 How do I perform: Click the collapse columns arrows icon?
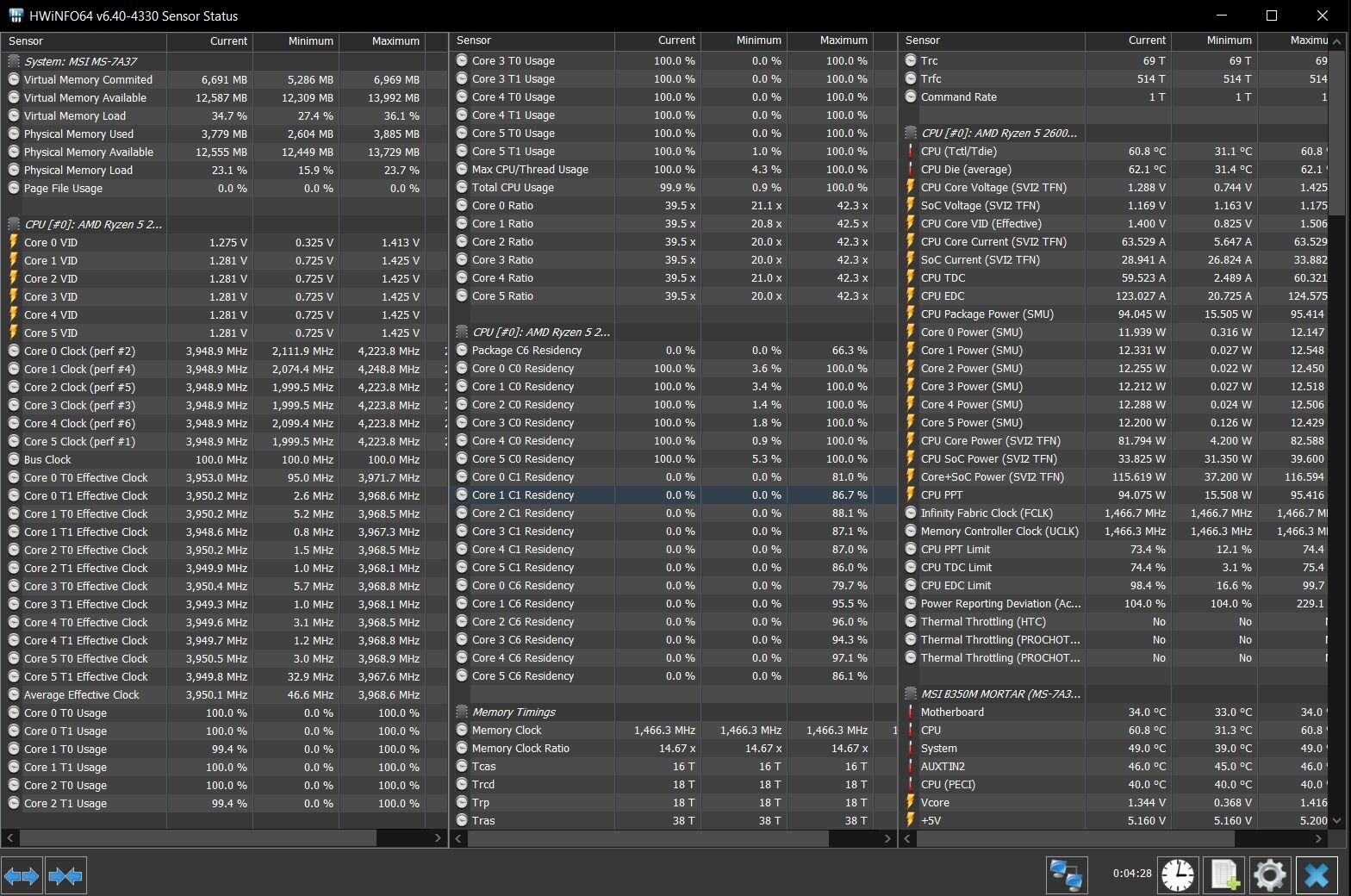65,876
